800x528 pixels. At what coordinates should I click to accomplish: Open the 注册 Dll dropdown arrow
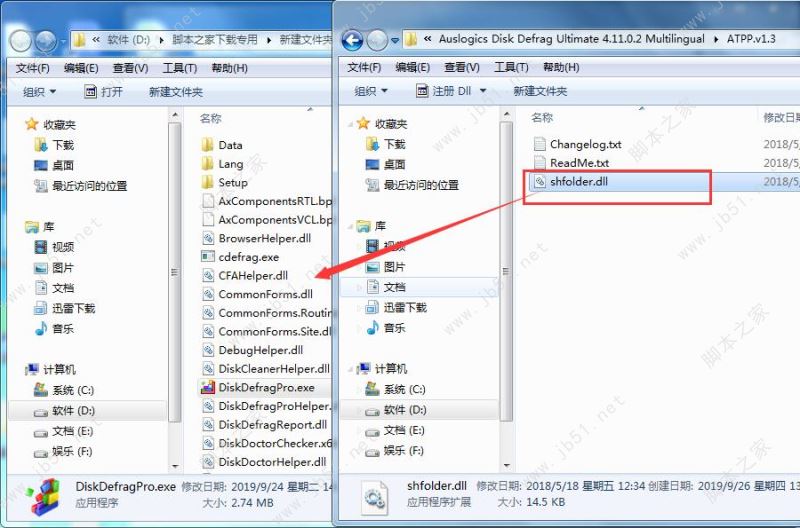pos(483,91)
